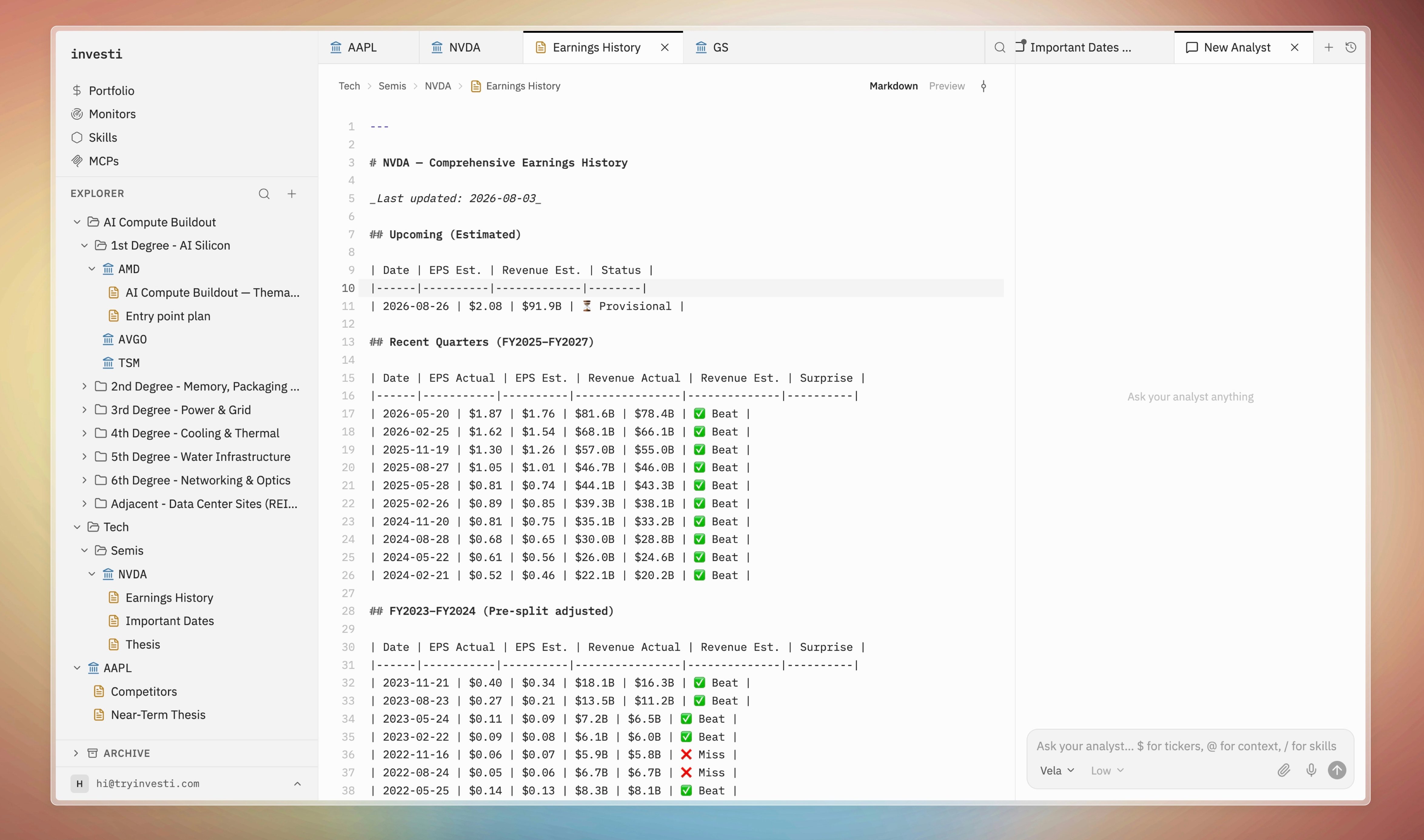Go to NVDA in the breadcrumb
The height and width of the screenshot is (840, 1424).
pyautogui.click(x=438, y=86)
